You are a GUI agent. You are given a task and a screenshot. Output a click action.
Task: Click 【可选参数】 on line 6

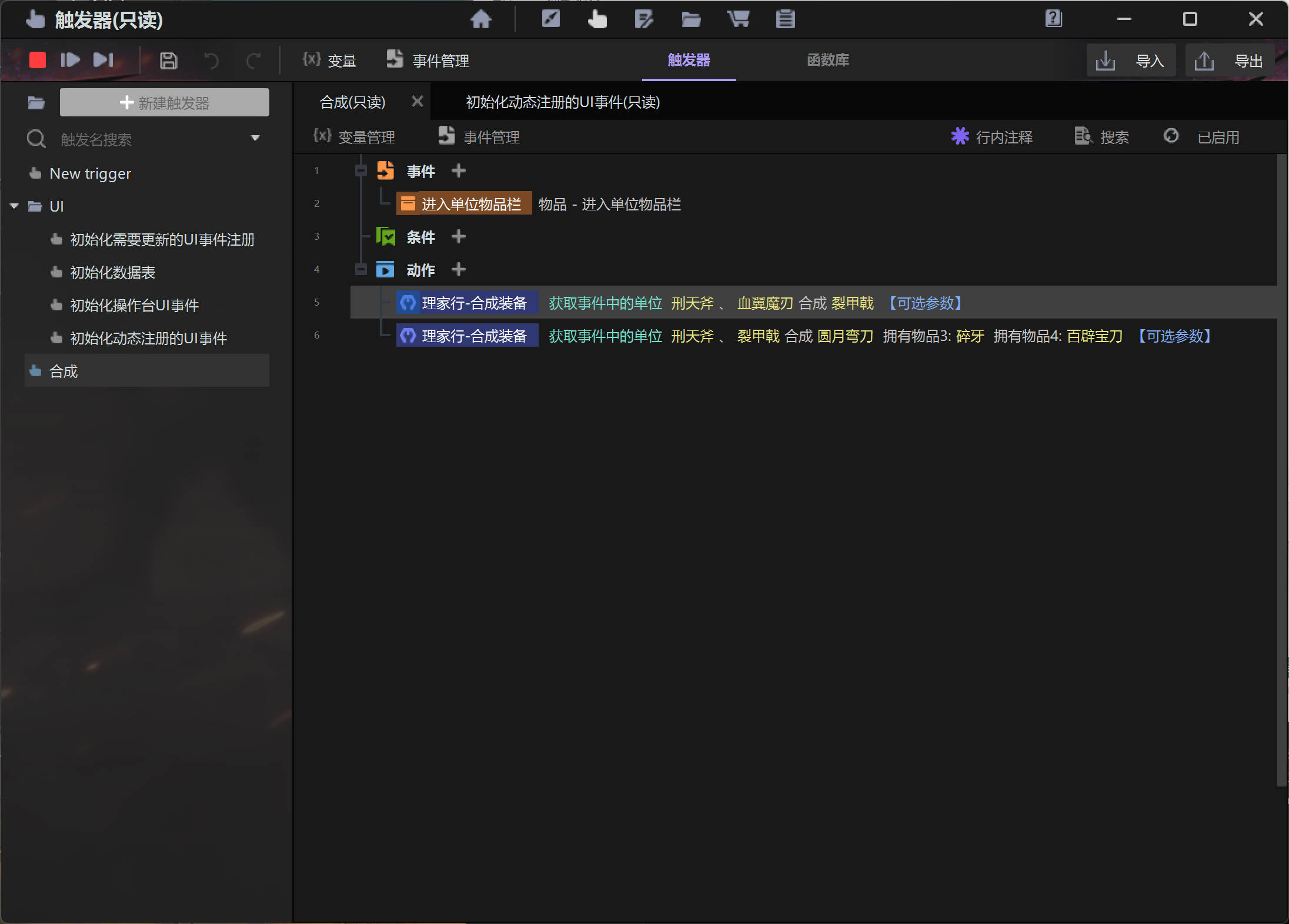[x=1174, y=336]
